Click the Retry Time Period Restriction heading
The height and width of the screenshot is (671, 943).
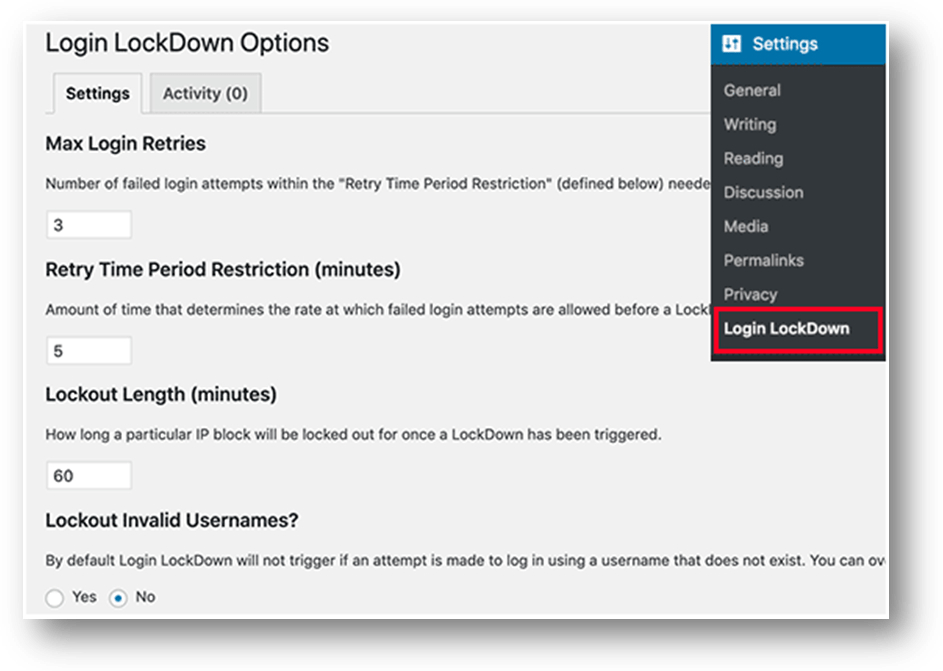coord(223,269)
